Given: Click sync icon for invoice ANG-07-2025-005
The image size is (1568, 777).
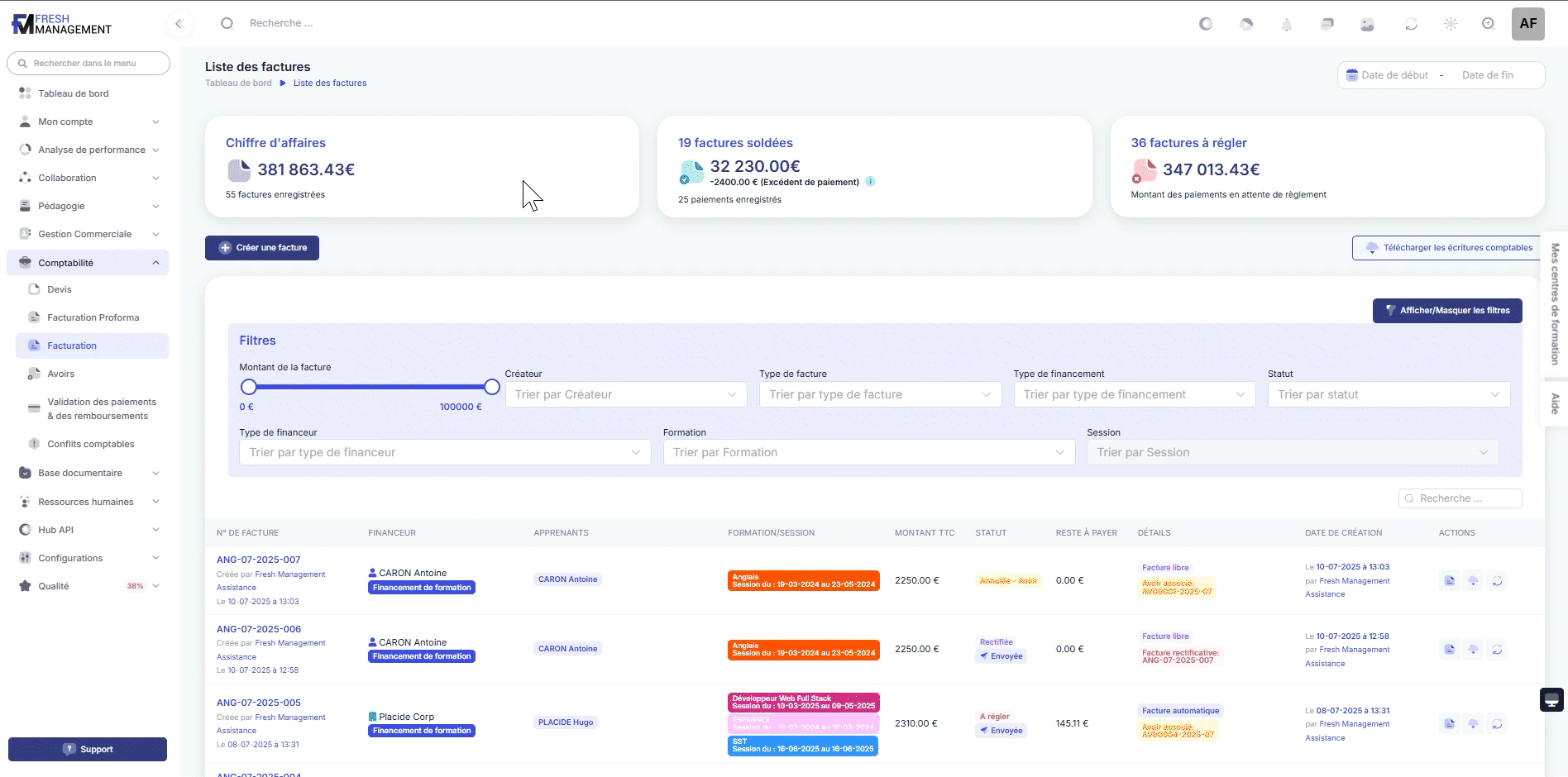Looking at the screenshot, I should [x=1497, y=724].
